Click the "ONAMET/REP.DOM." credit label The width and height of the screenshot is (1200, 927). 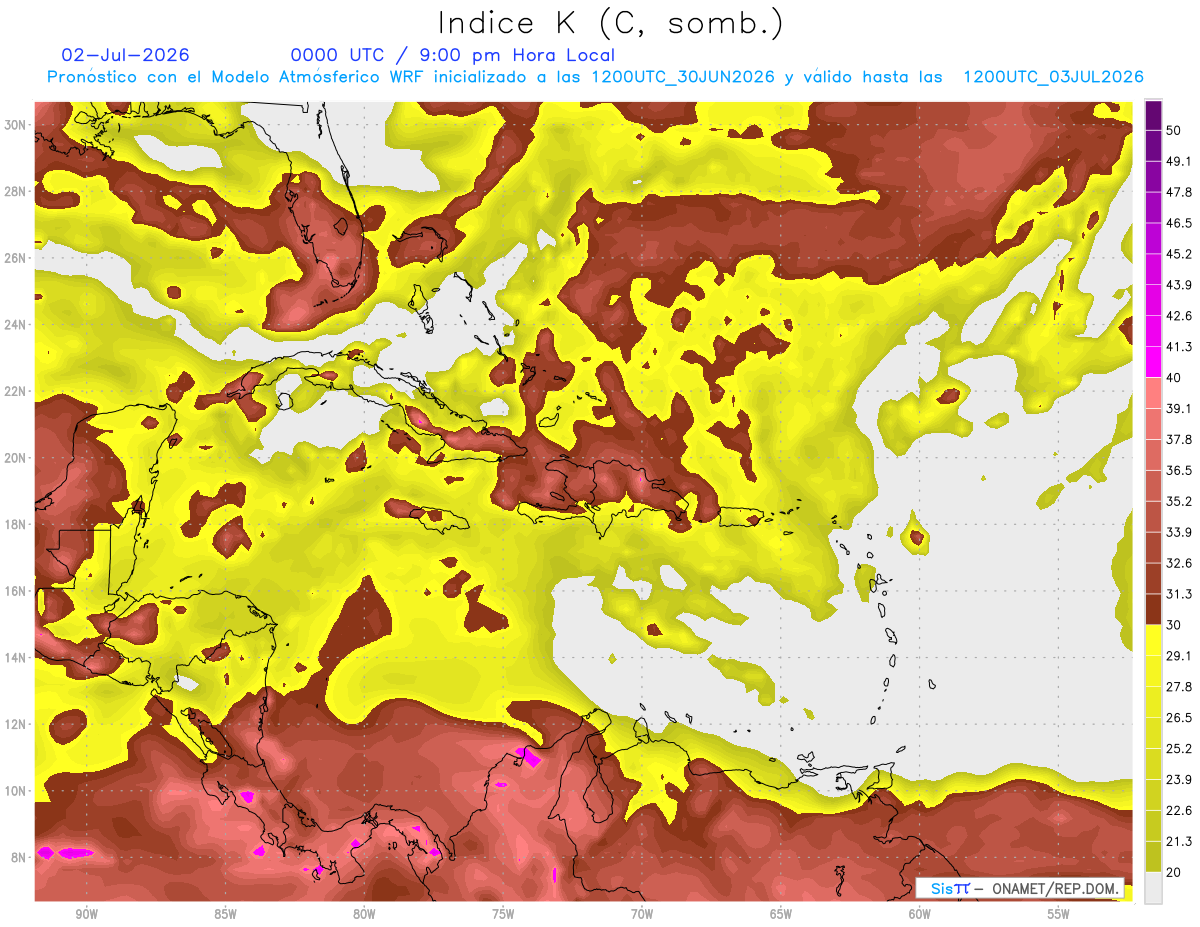coord(1056,889)
